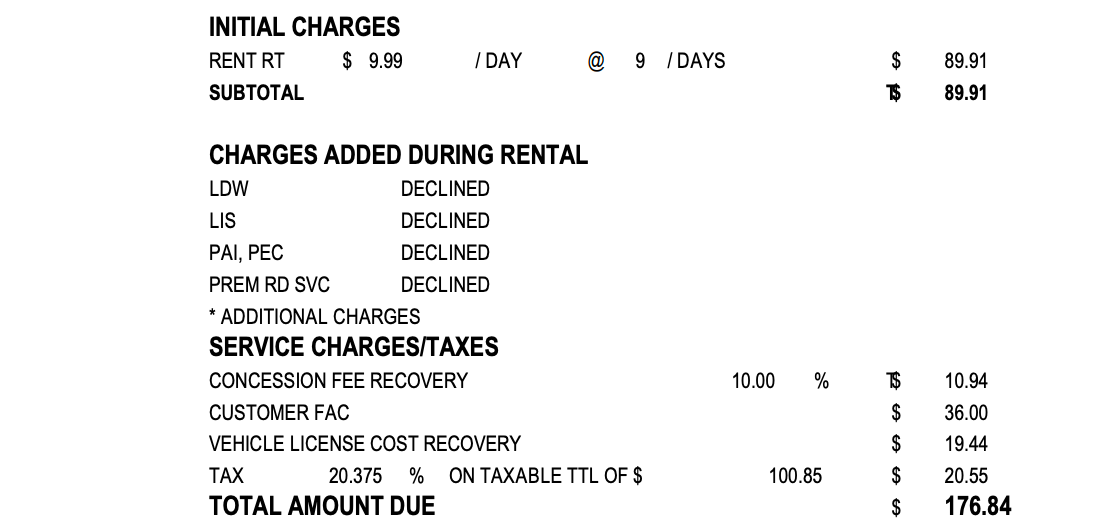The image size is (1114, 528).
Task: Select the RENT RT label
Action: [x=246, y=61]
